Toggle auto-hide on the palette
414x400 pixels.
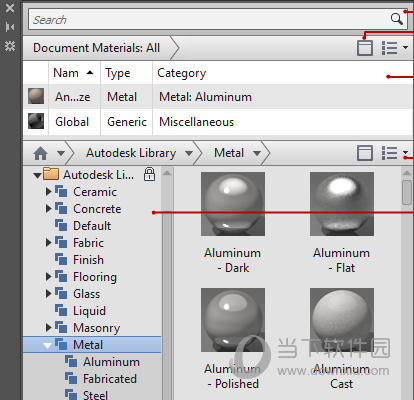click(10, 27)
